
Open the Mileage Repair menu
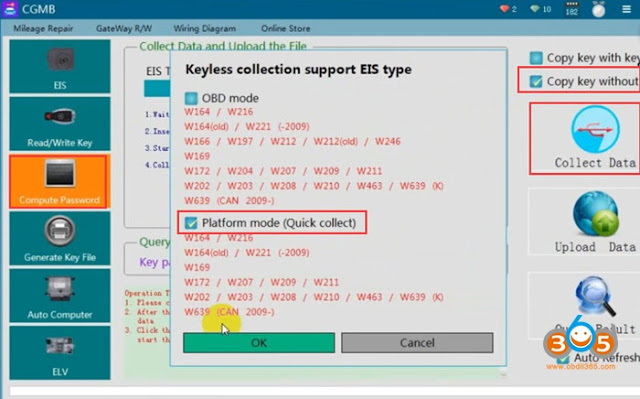click(43, 29)
